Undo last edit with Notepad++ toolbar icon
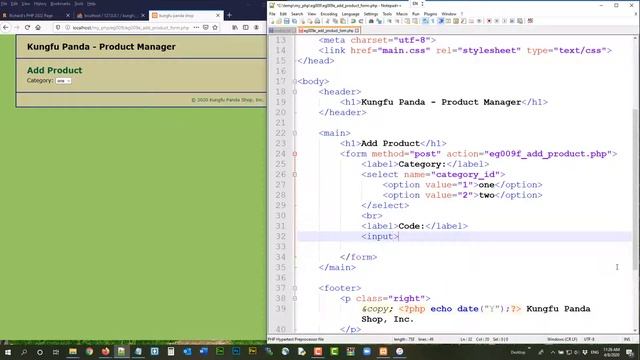This screenshot has height=360, width=640. point(353,21)
